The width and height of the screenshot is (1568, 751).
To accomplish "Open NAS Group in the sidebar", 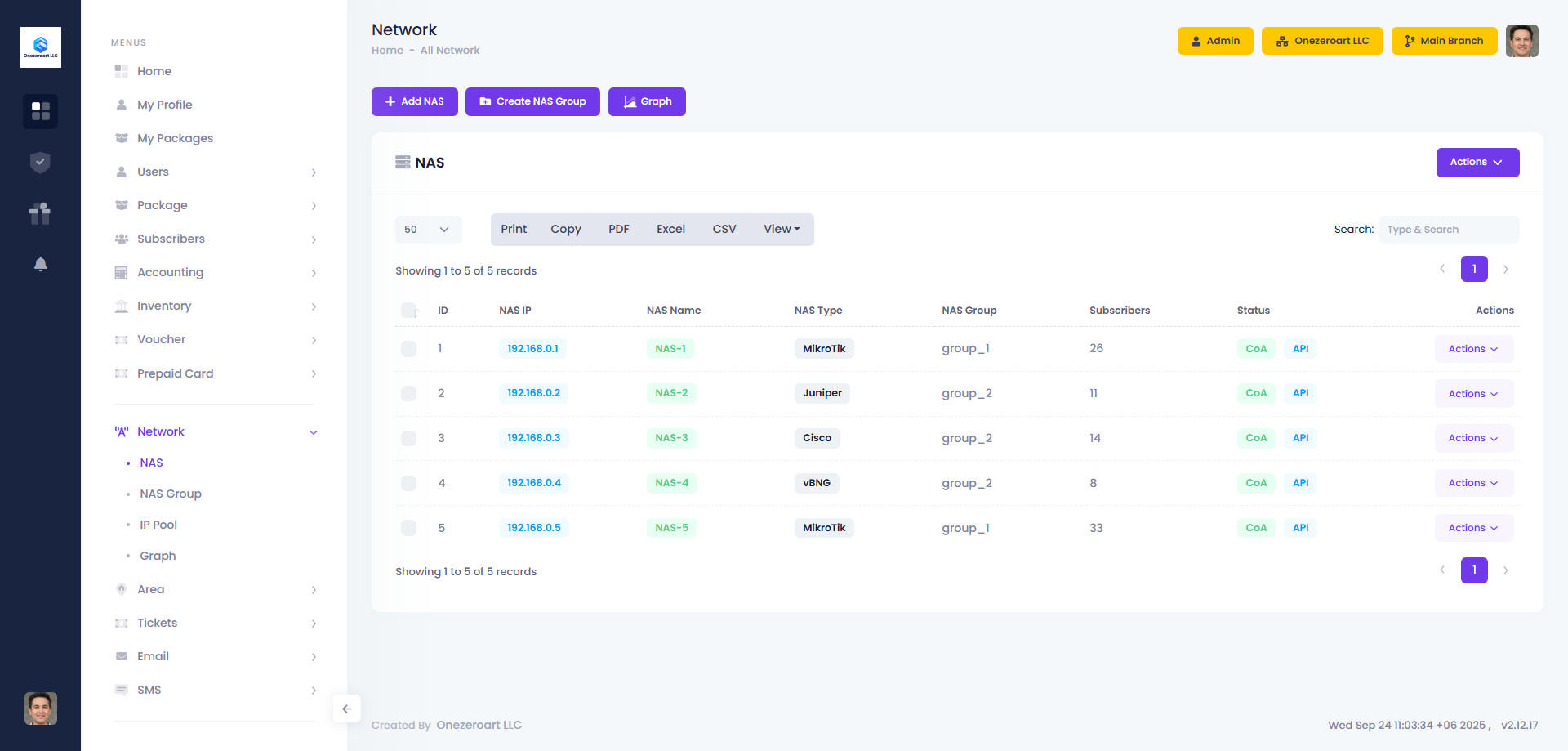I will coord(170,494).
